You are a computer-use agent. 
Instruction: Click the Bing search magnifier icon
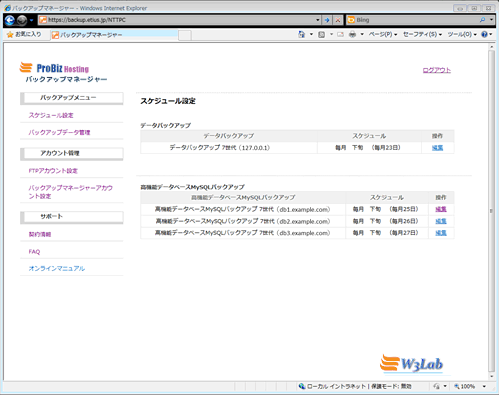click(x=482, y=20)
